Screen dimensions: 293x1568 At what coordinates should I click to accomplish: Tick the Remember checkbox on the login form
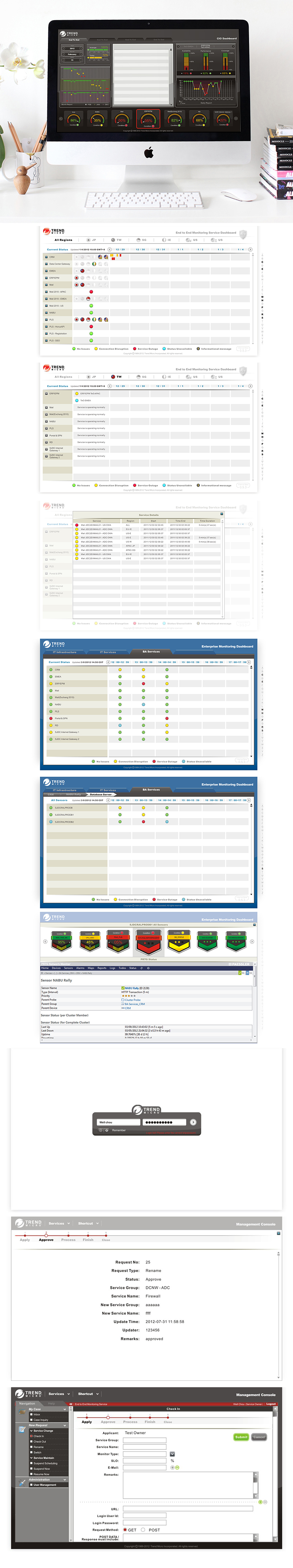(107, 1130)
